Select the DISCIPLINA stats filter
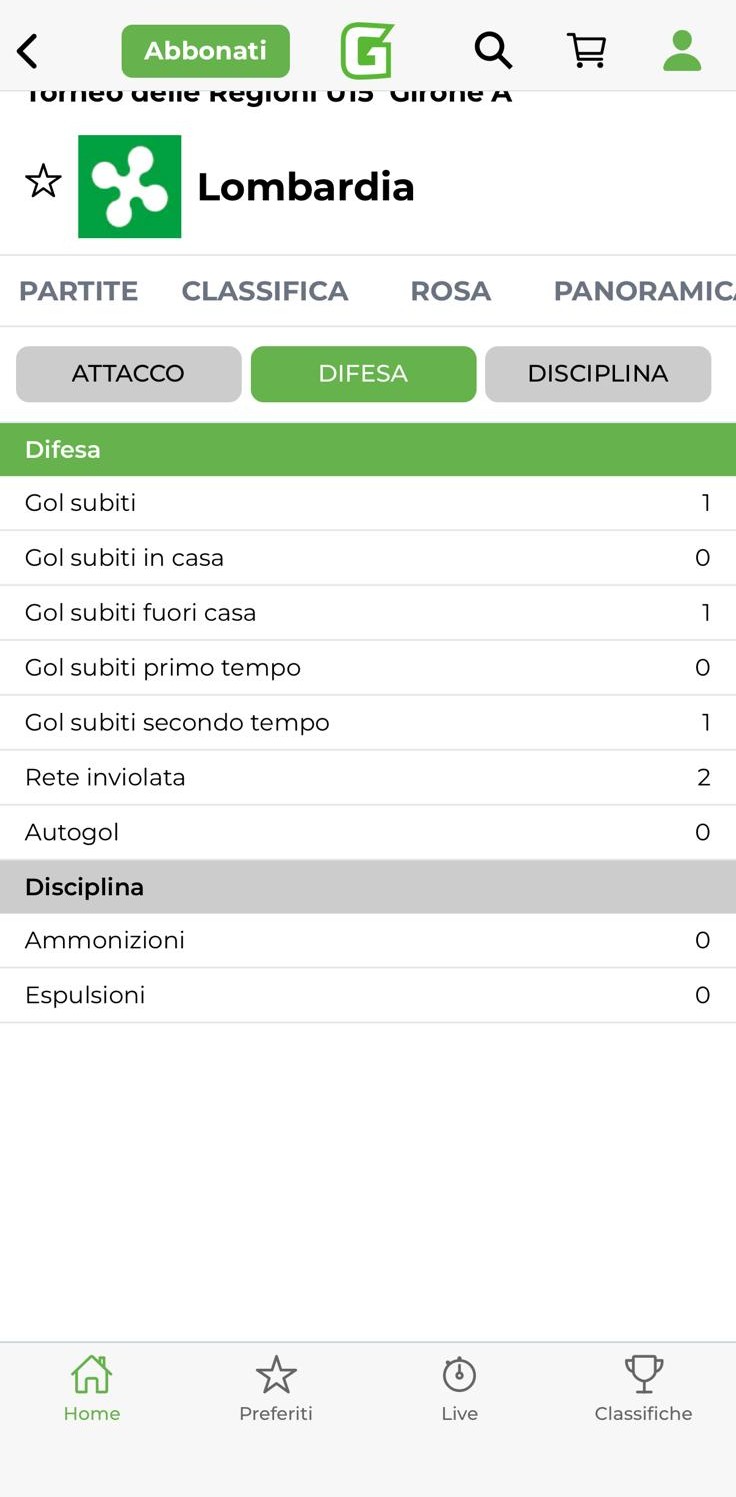Screen dimensions: 736x1497 coord(598,374)
